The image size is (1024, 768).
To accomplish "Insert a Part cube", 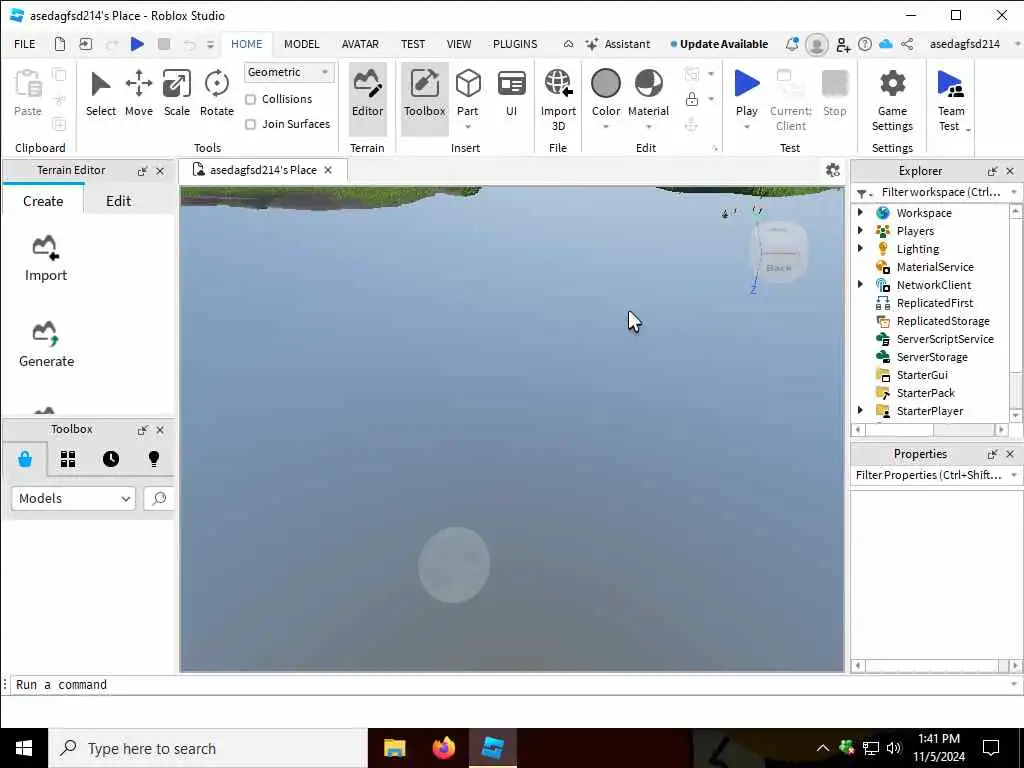I will [468, 85].
